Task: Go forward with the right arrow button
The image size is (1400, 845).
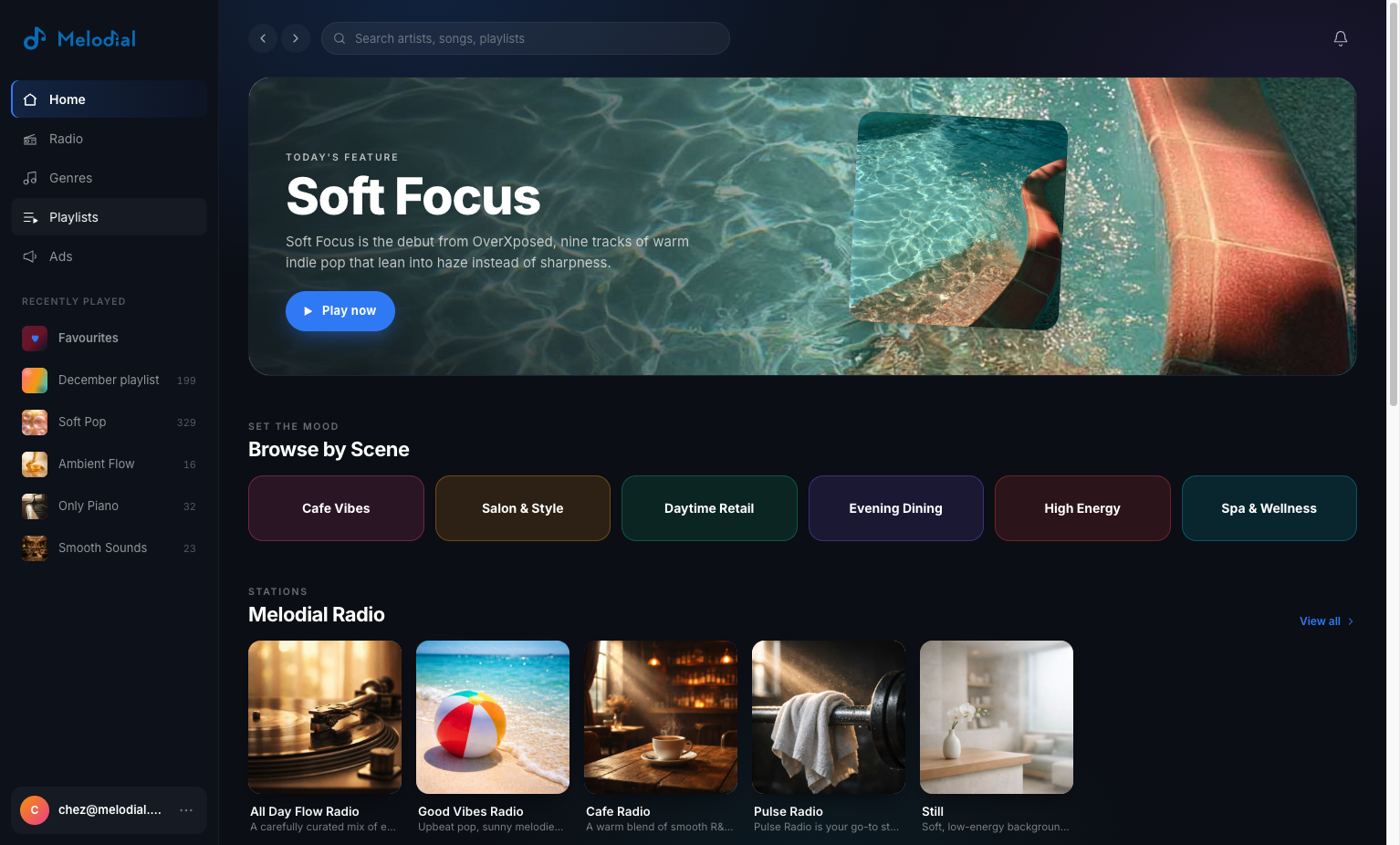Action: [x=296, y=38]
